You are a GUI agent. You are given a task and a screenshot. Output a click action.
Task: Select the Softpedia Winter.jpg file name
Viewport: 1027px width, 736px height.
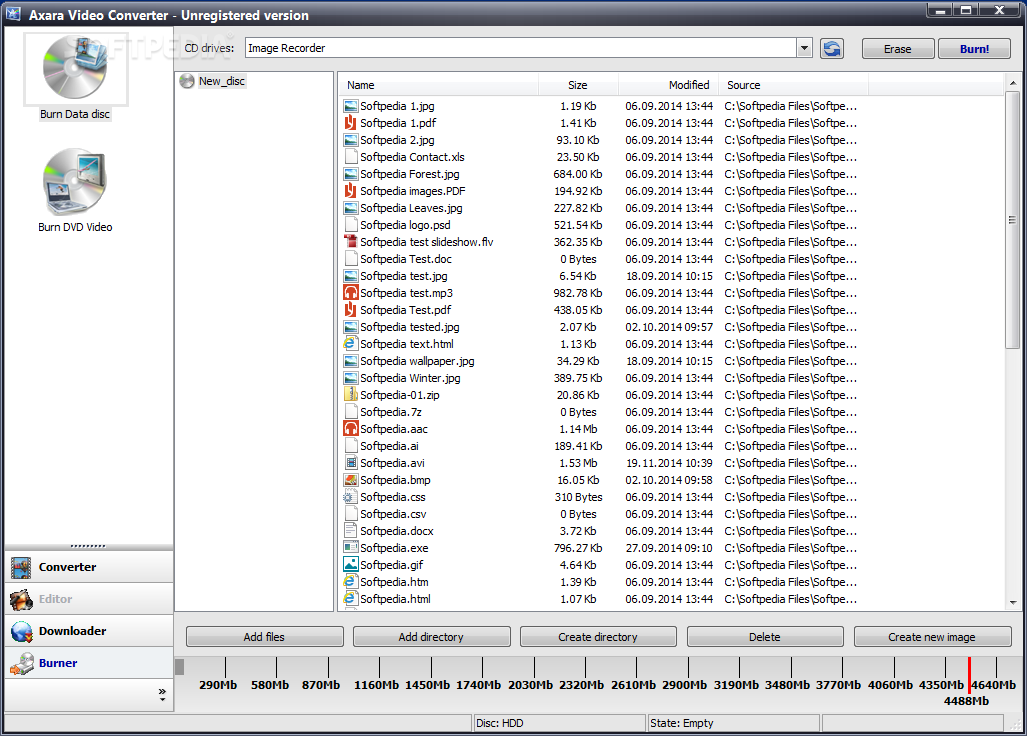coord(410,378)
